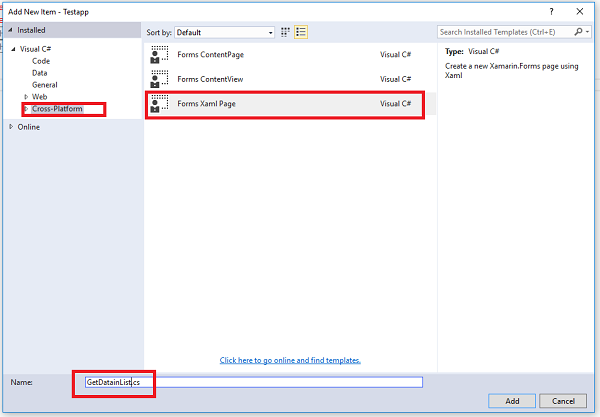Collapse the Installed section
Image resolution: width=600 pixels, height=417 pixels.
pyautogui.click(x=10, y=30)
